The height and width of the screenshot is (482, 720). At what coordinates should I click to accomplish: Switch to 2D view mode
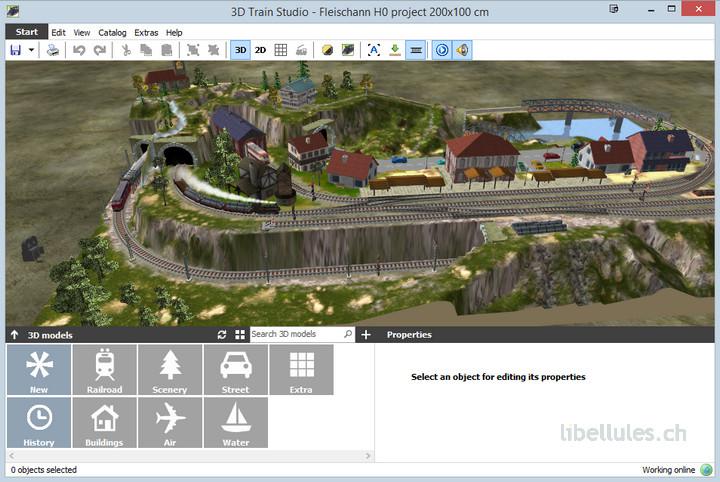click(x=260, y=50)
